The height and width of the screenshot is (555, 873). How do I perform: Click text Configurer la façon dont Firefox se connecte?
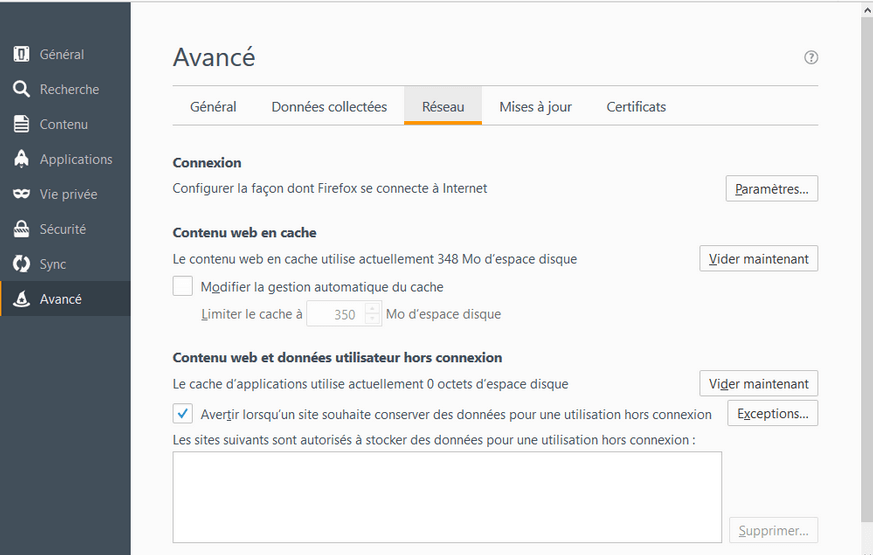pos(330,189)
